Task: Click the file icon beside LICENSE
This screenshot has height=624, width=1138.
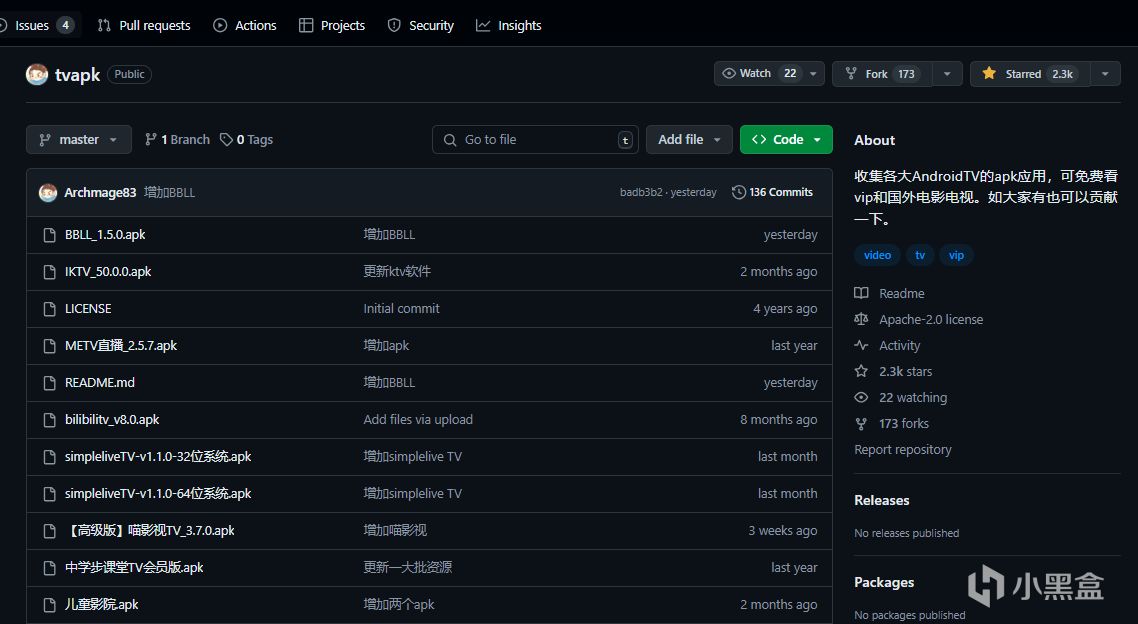Action: (49, 309)
